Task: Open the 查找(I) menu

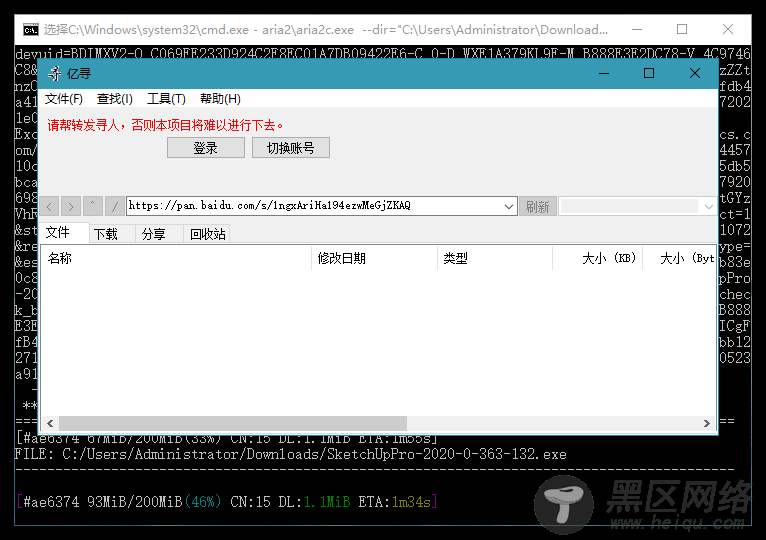Action: pyautogui.click(x=115, y=99)
